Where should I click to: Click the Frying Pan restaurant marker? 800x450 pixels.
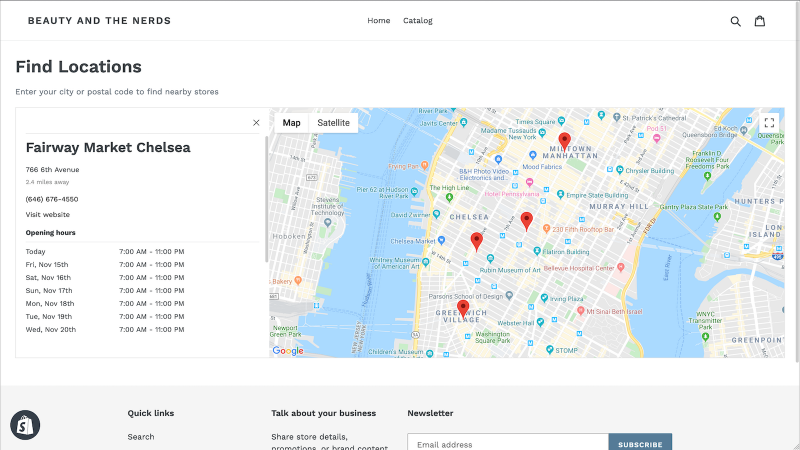[424, 165]
